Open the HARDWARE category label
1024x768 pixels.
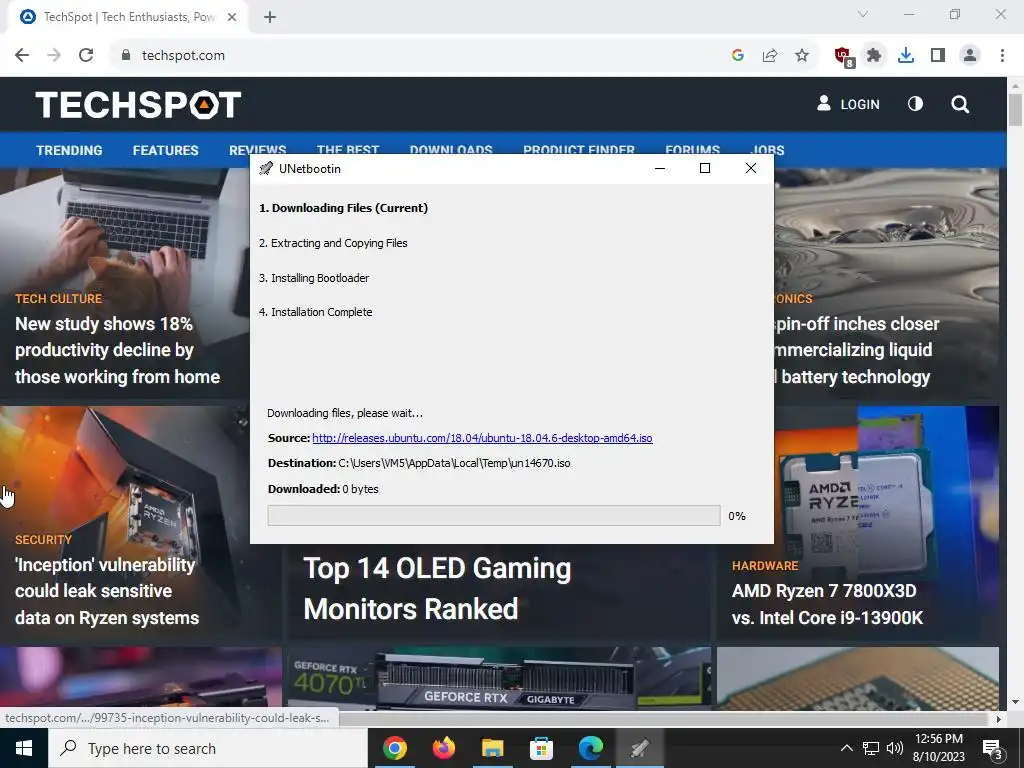pos(765,566)
